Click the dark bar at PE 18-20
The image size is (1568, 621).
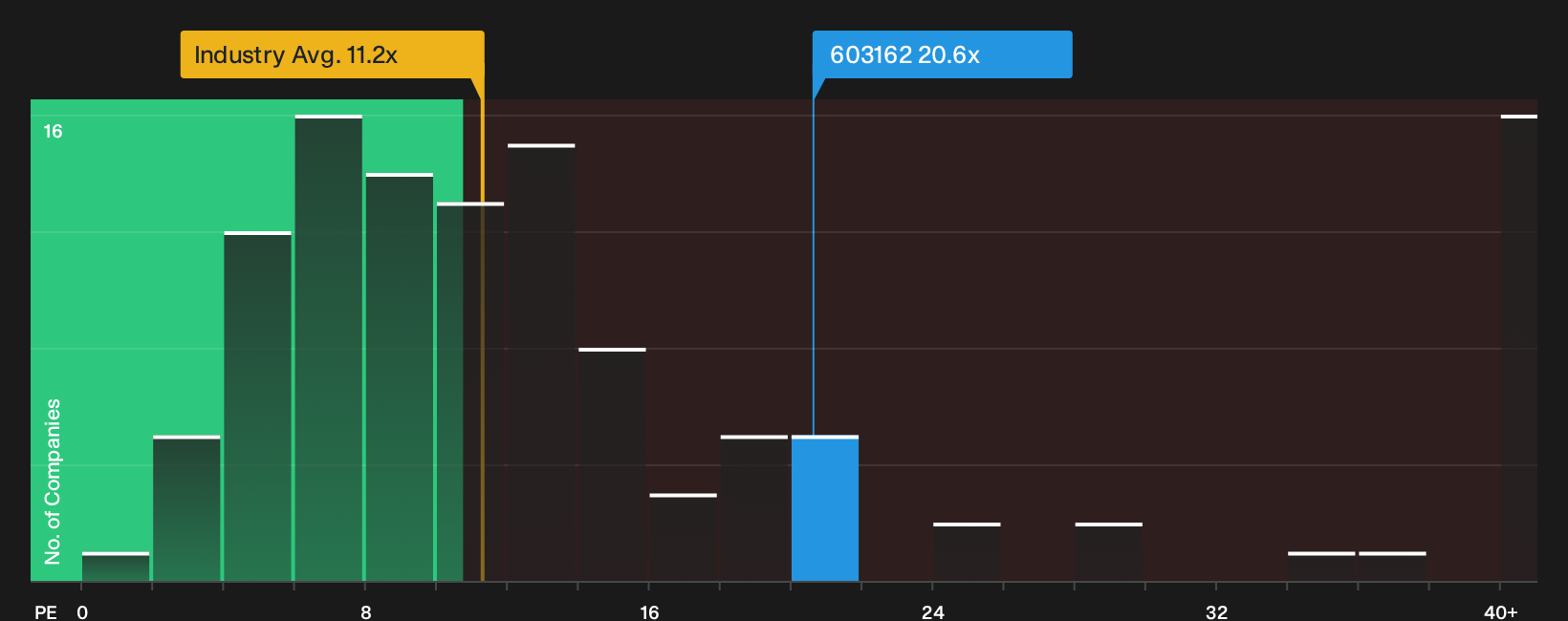coord(754,508)
